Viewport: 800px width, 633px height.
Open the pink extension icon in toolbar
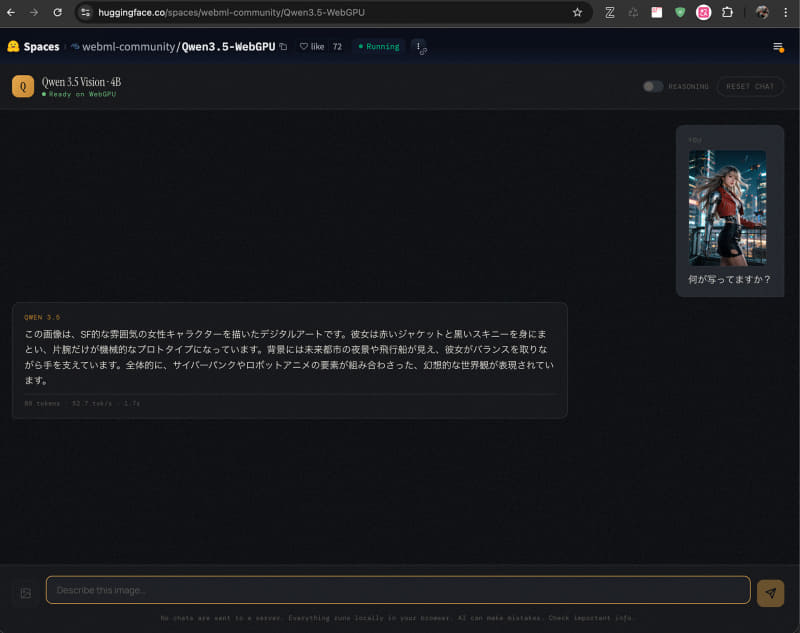click(x=703, y=14)
